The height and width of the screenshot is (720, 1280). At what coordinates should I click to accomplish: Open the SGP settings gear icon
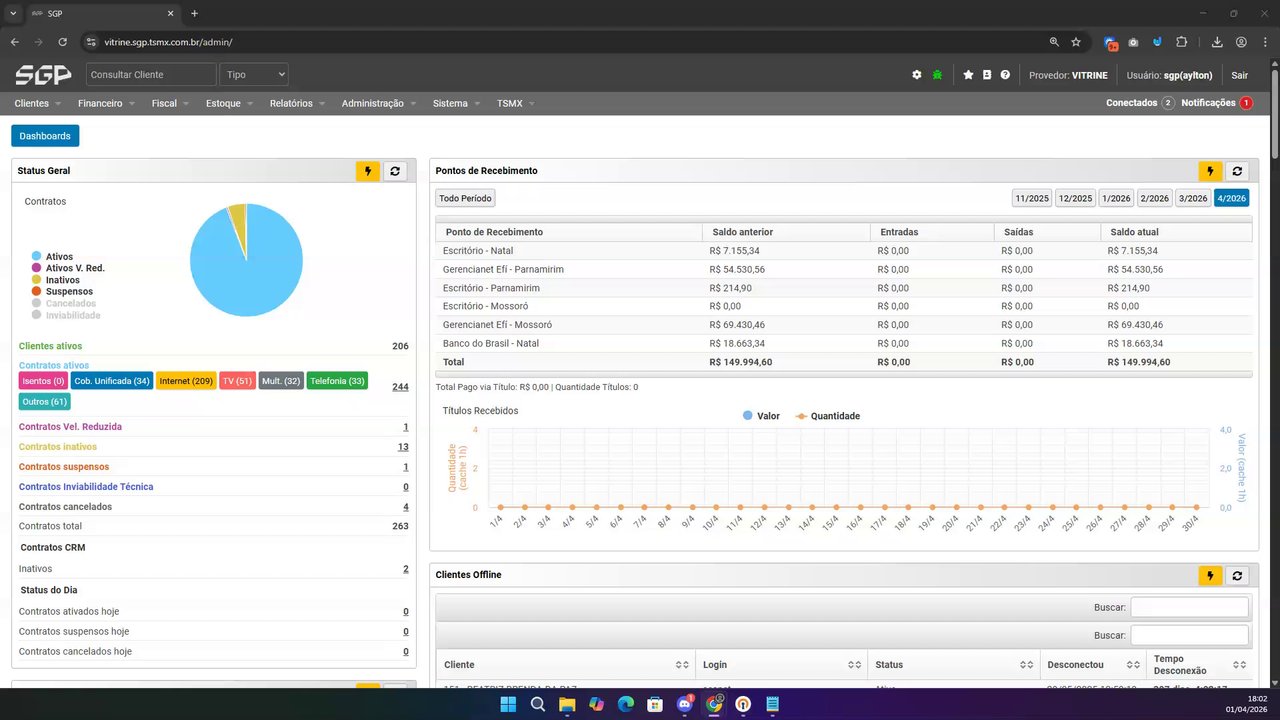[917, 75]
